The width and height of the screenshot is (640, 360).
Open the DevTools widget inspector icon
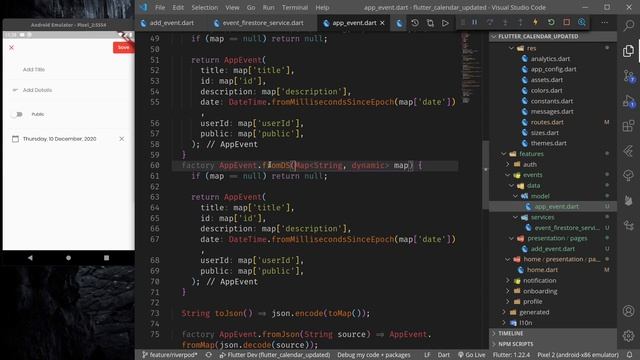(582, 22)
